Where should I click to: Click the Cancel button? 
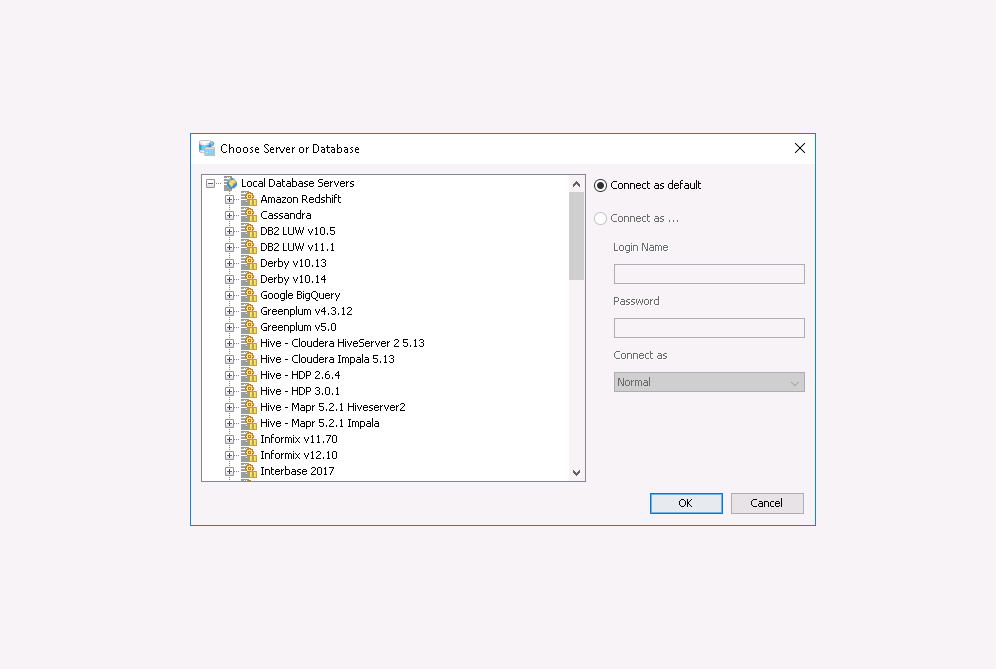tap(767, 503)
